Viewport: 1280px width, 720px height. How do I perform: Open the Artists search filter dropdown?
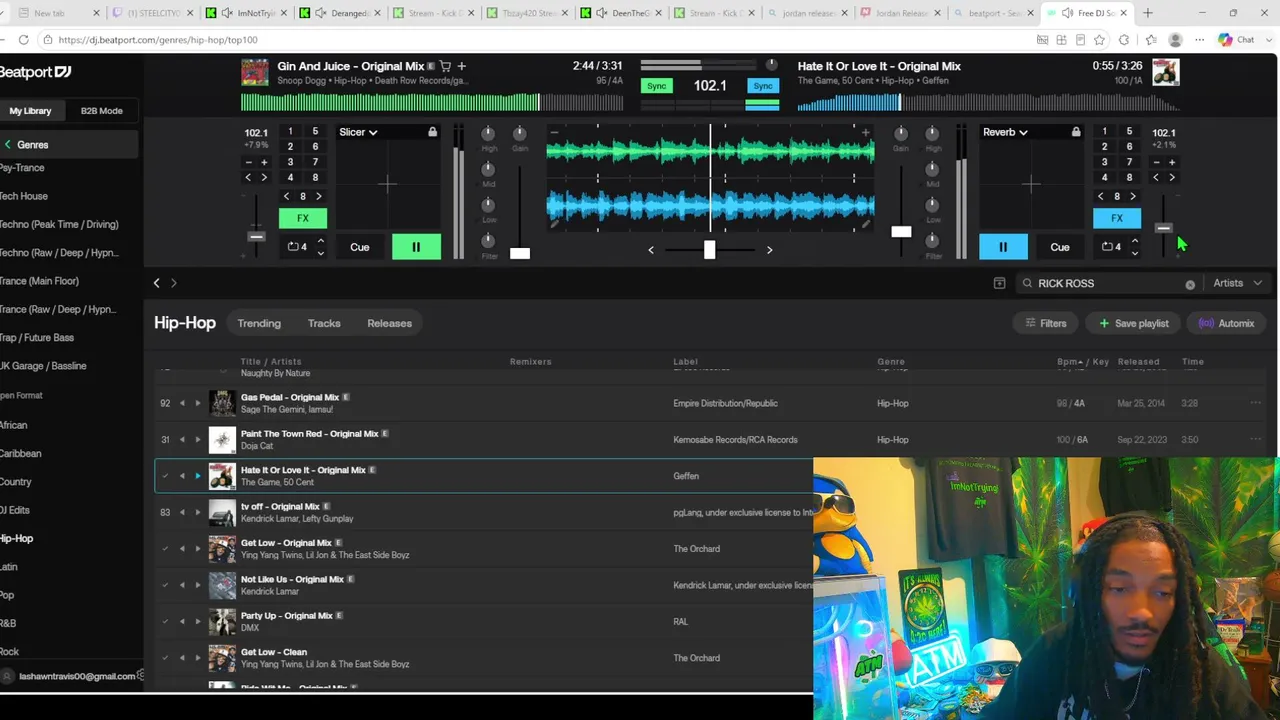tap(1238, 283)
